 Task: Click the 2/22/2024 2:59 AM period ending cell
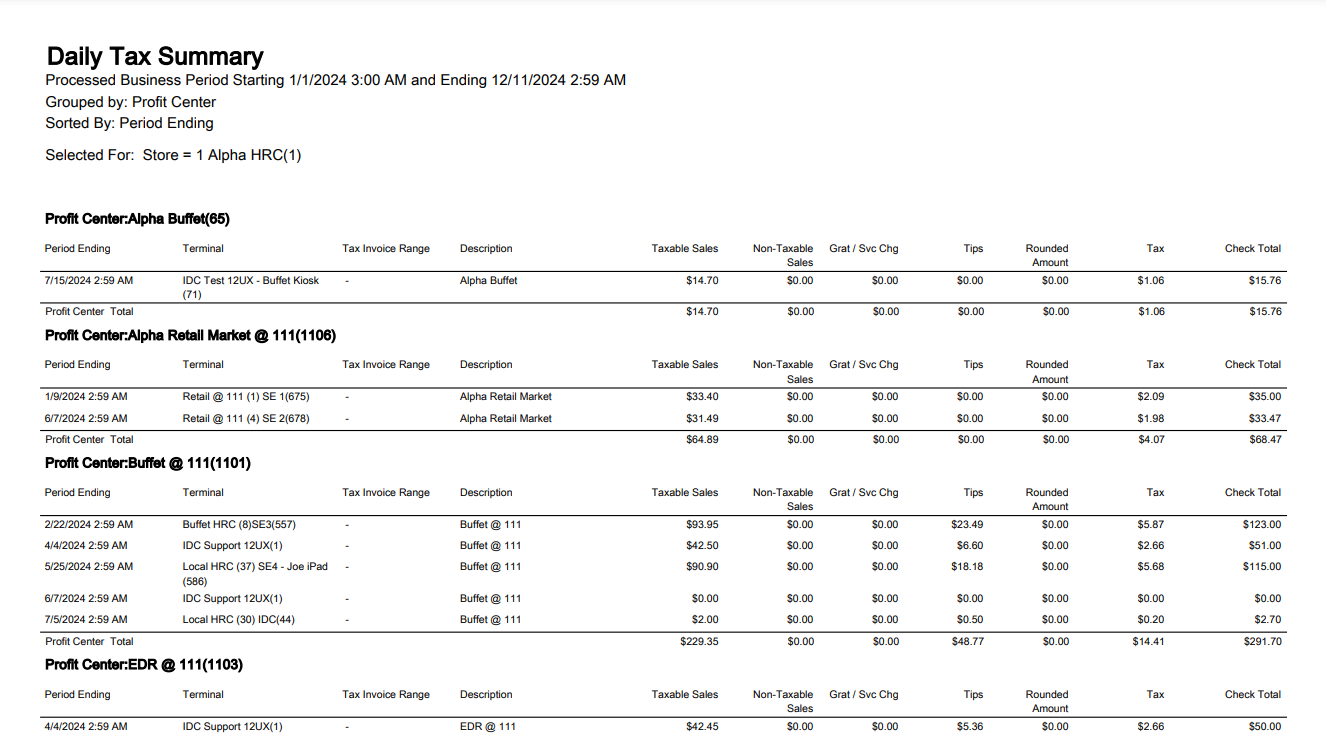click(89, 525)
